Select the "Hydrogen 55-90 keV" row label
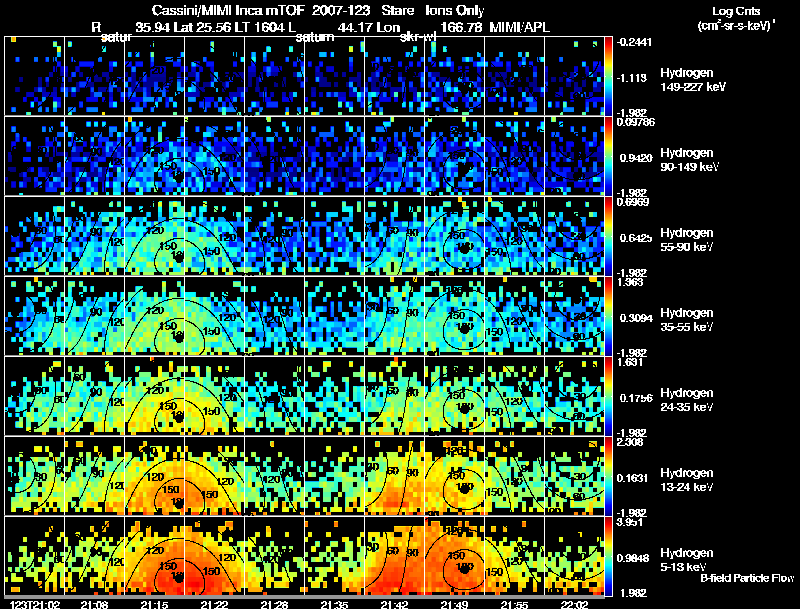Viewport: 800px width, 609px height. (x=687, y=240)
